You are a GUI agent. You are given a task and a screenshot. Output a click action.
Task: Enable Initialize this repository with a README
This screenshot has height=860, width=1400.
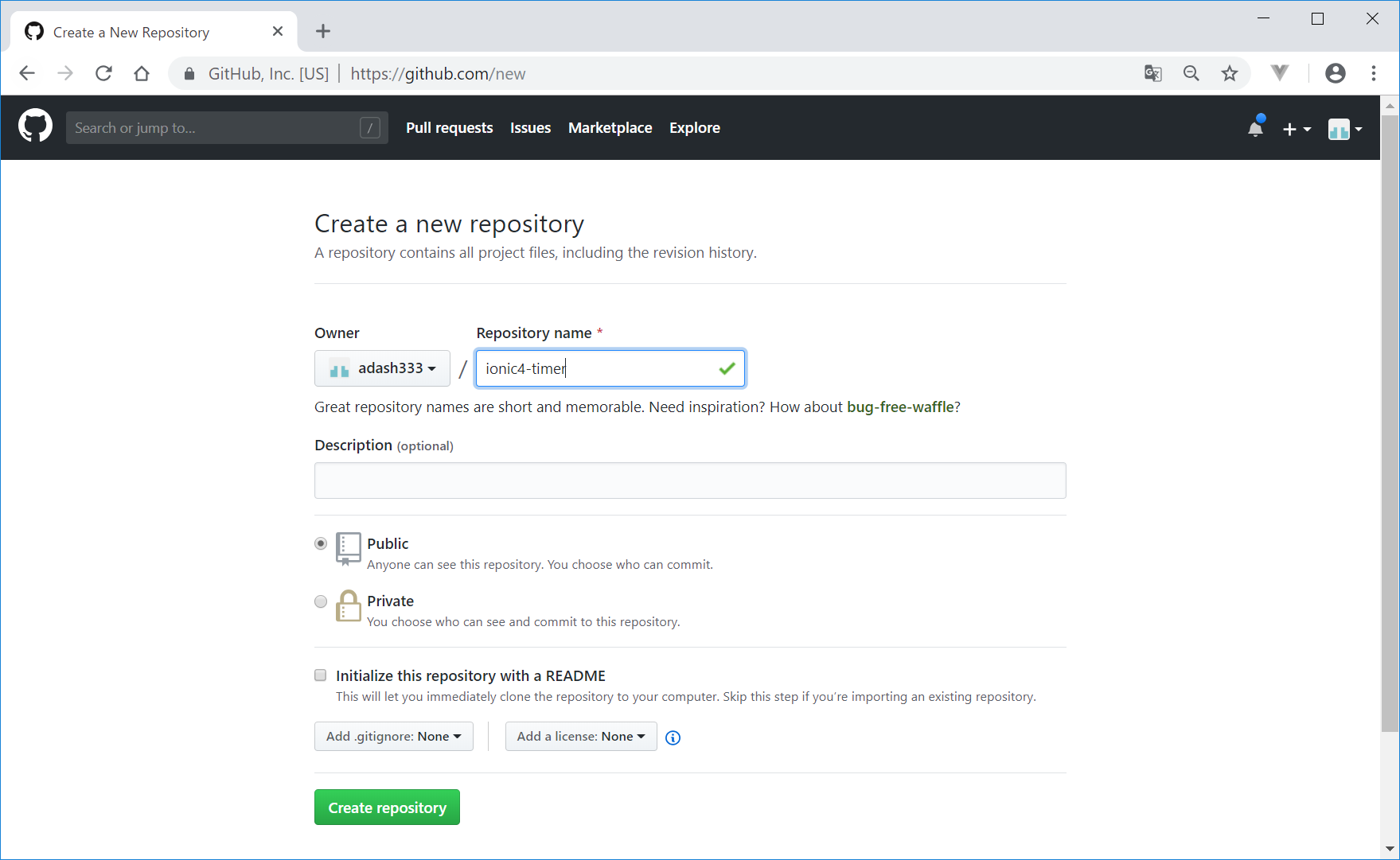pos(321,675)
